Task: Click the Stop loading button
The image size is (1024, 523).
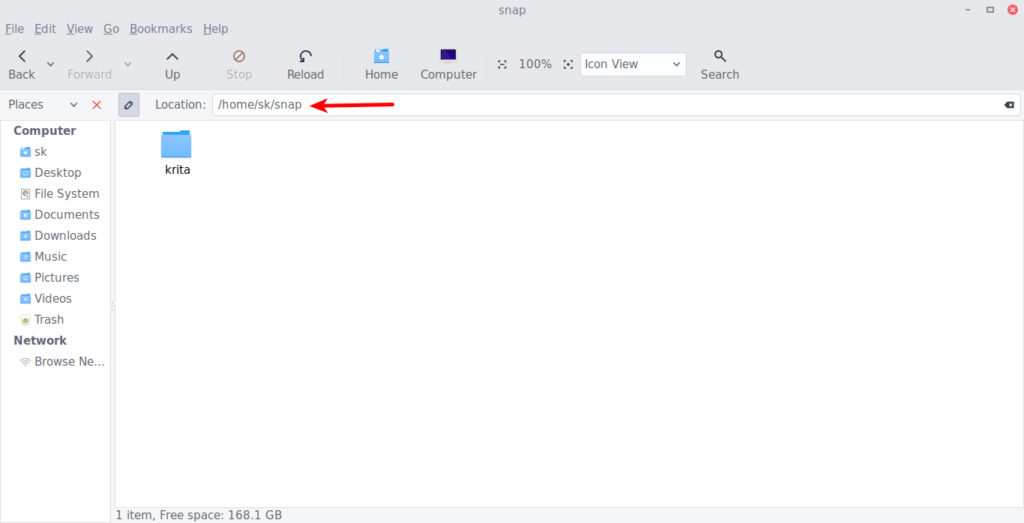Action: [239, 65]
